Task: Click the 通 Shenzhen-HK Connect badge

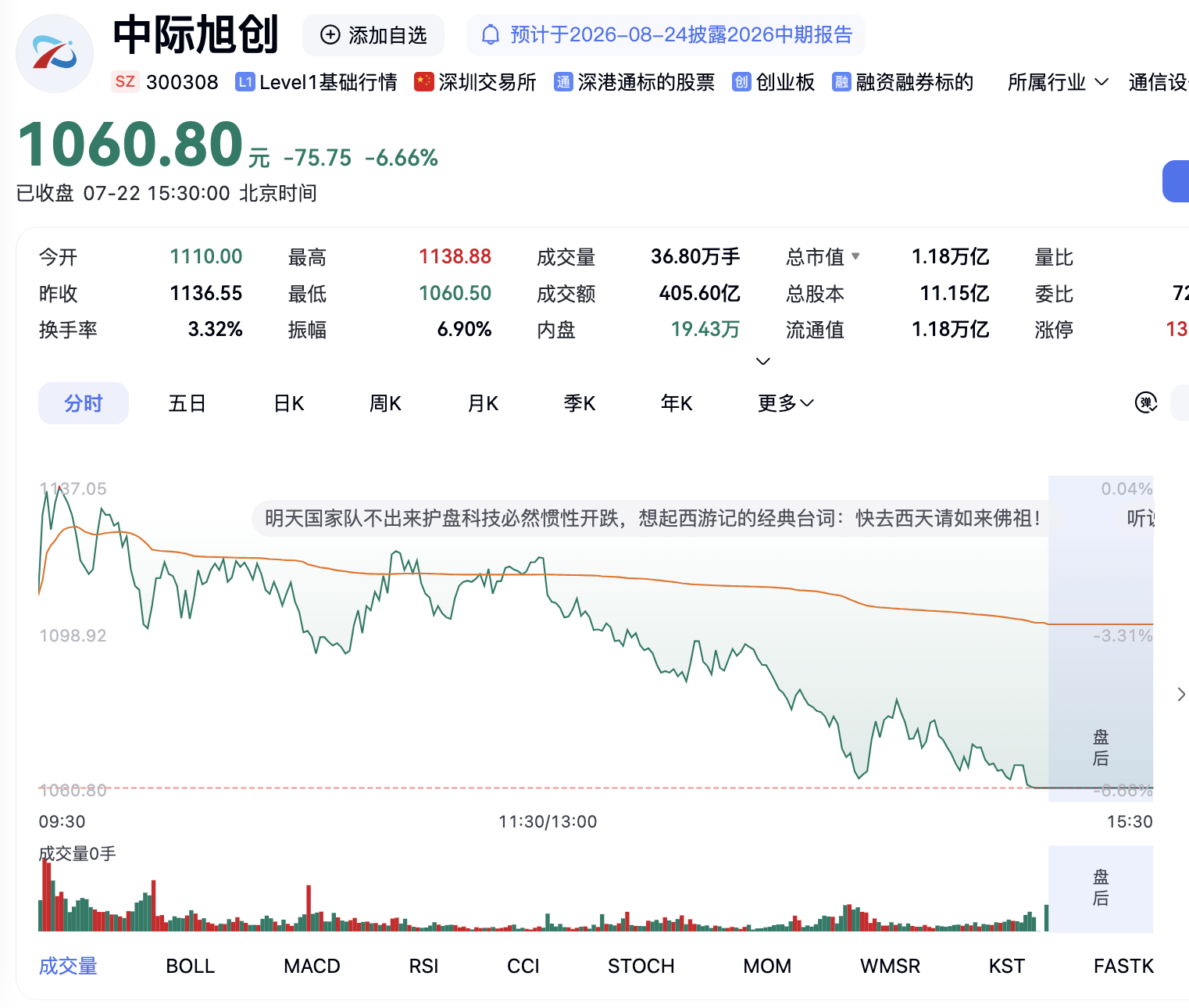Action: (563, 82)
